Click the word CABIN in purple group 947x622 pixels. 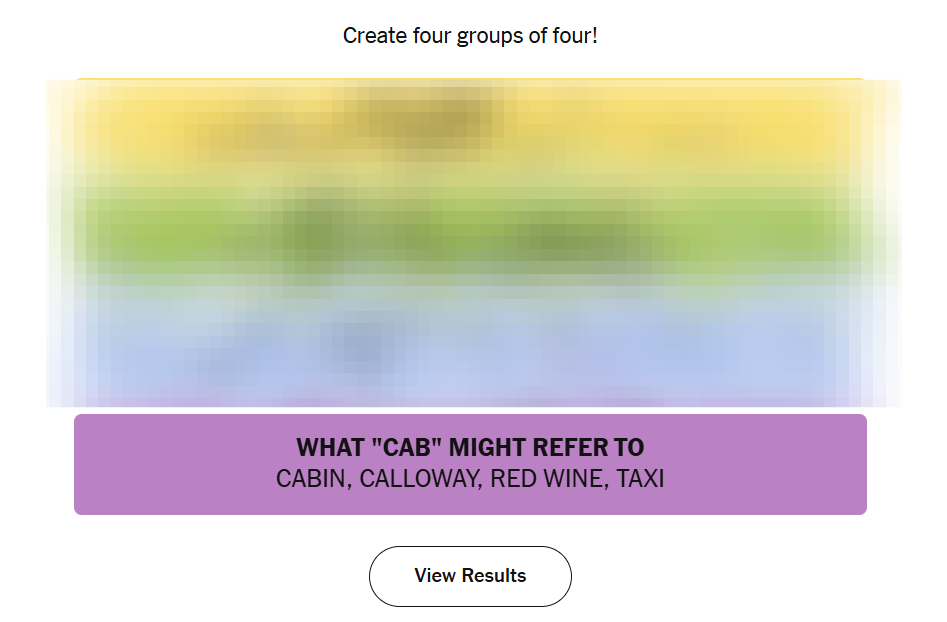[x=312, y=480]
